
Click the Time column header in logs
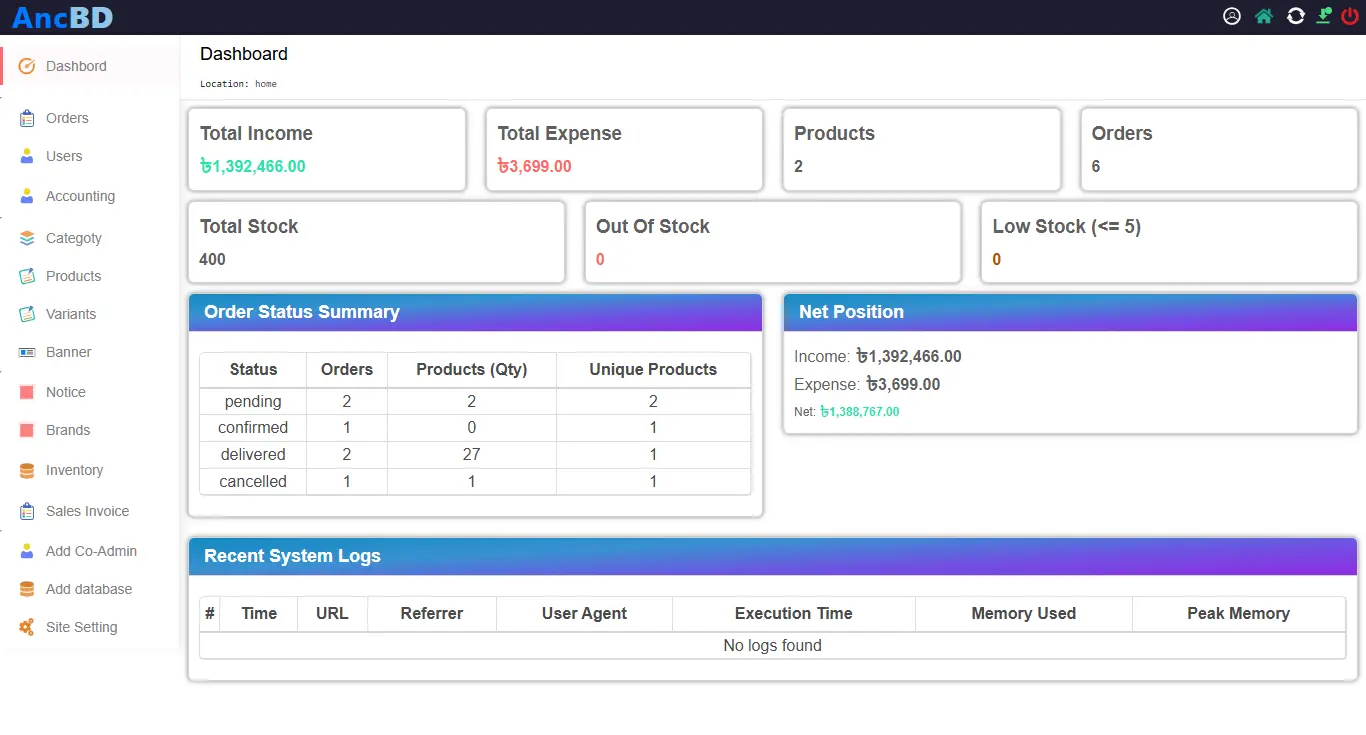coord(259,614)
